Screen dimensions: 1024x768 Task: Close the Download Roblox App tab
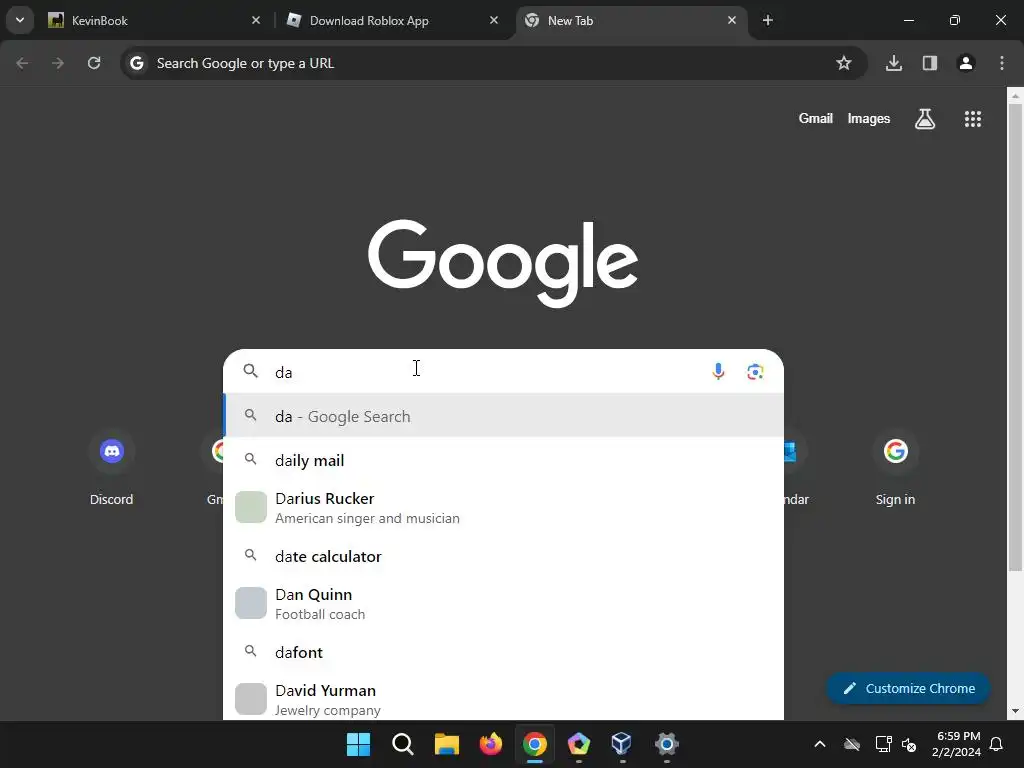494,20
